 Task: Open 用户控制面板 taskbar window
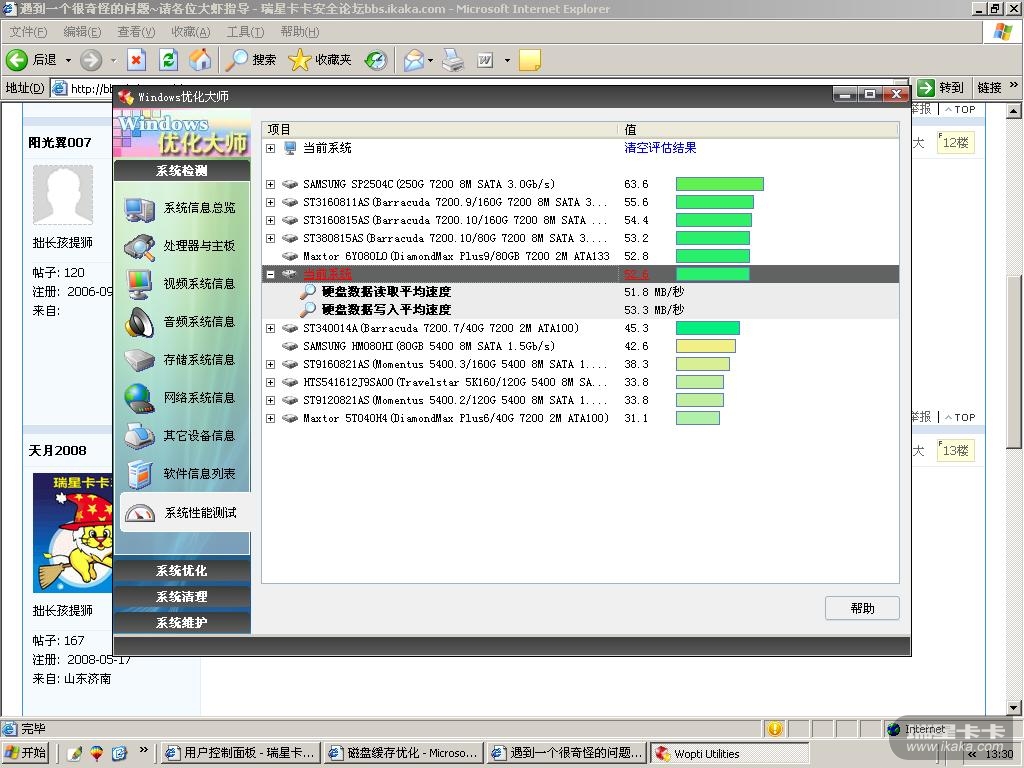[240, 753]
